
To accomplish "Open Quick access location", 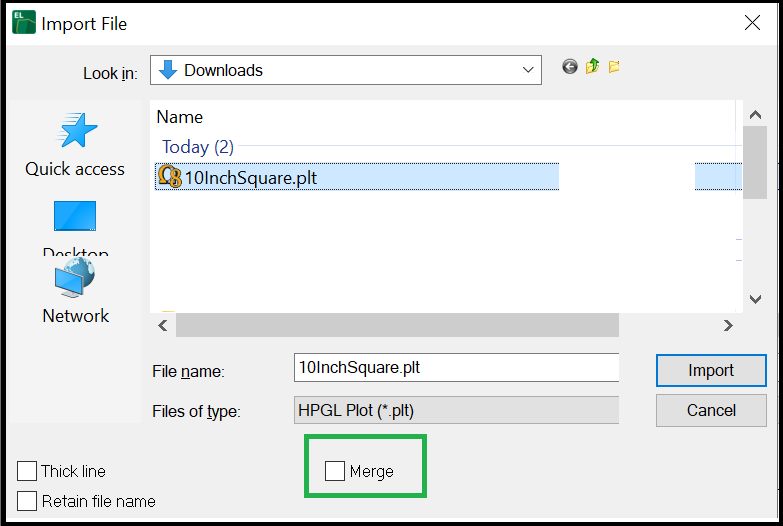I will tap(75, 145).
